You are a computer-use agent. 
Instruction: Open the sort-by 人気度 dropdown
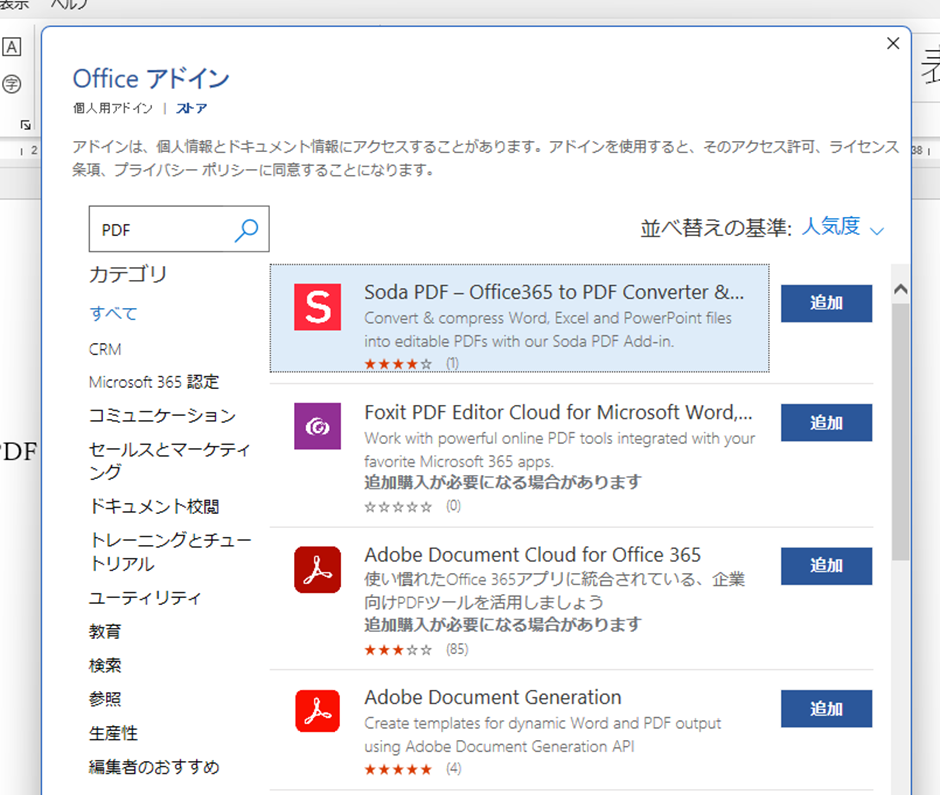point(842,227)
